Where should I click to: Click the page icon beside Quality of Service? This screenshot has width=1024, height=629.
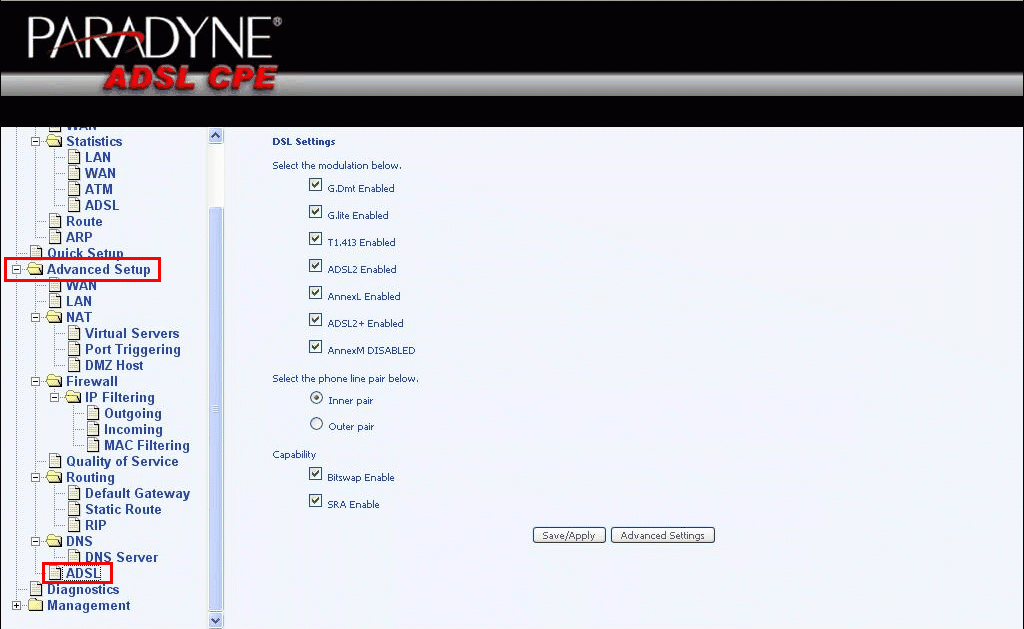pos(56,461)
